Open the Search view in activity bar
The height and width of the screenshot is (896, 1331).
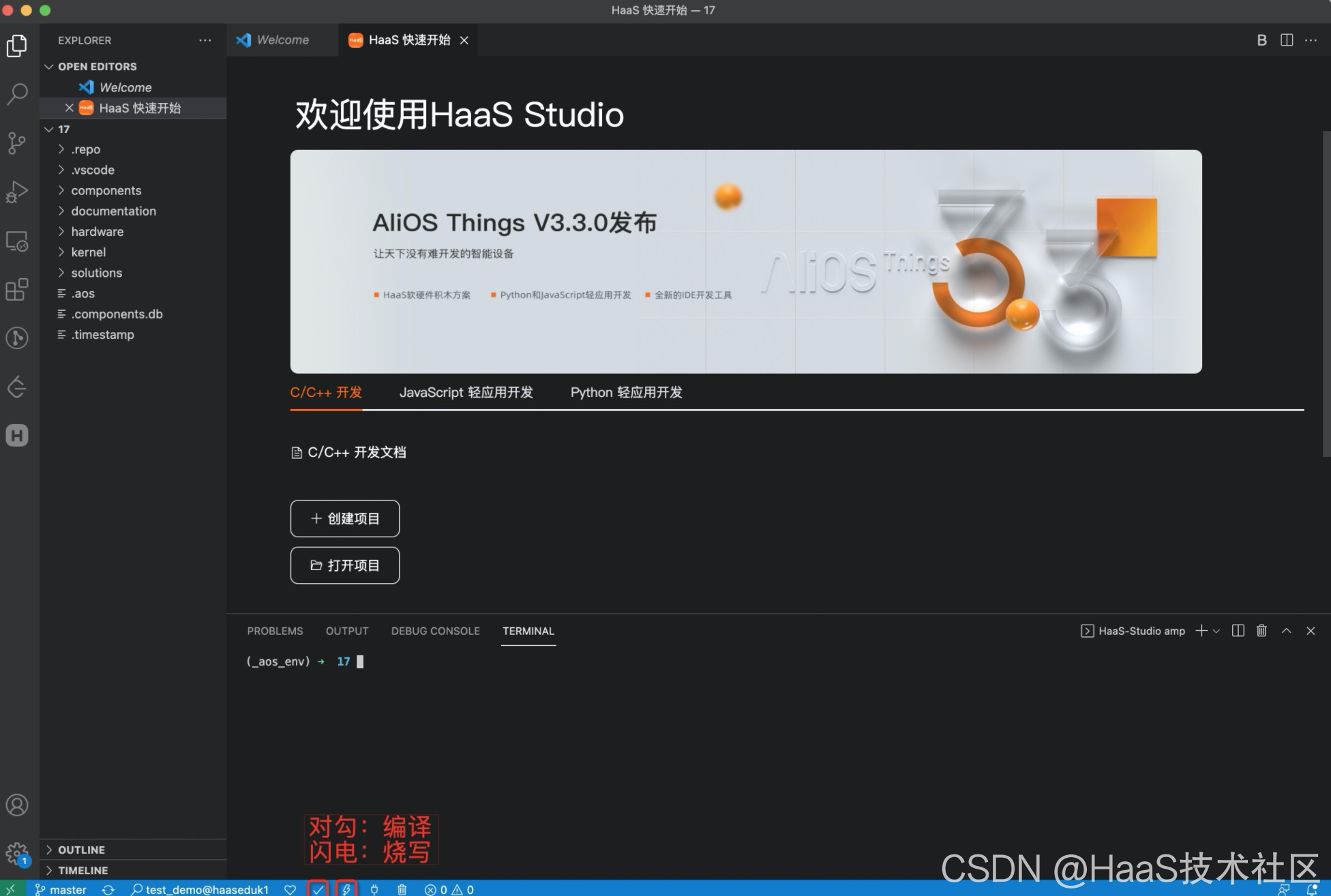click(x=17, y=93)
